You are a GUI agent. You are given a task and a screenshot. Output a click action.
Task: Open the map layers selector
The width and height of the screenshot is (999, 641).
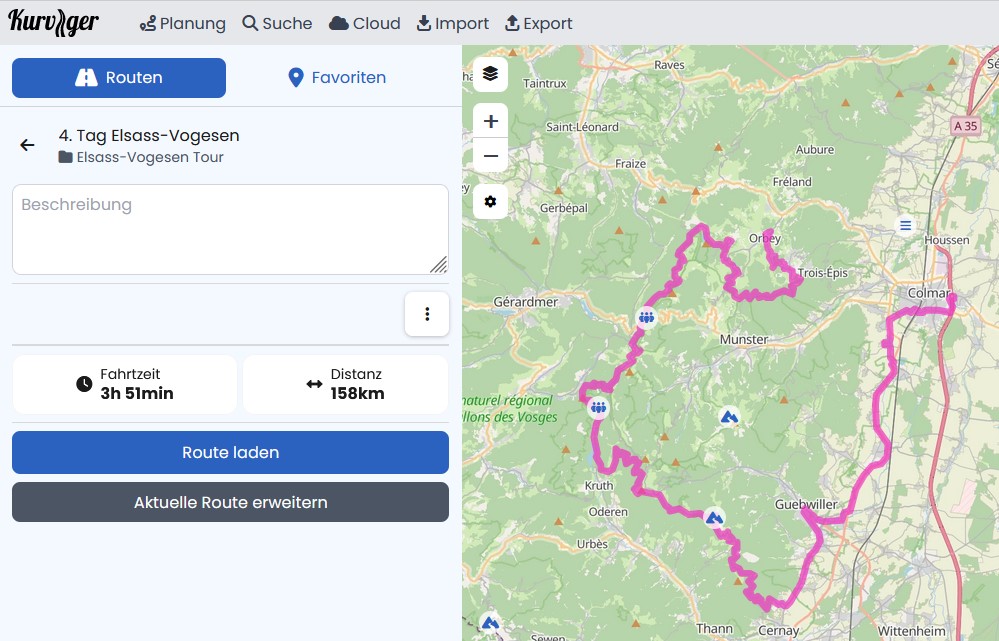(490, 74)
